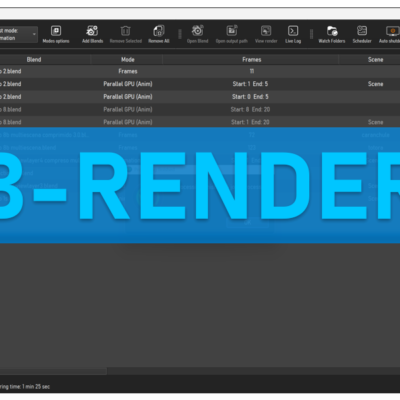This screenshot has width=400, height=400.
Task: Click the 'Start: 0 End: 5' cell
Action: (250, 97)
